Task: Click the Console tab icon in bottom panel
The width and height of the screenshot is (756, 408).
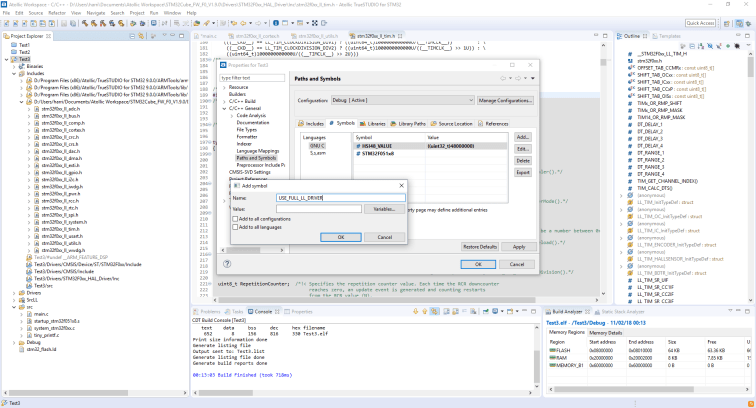Action: point(249,311)
